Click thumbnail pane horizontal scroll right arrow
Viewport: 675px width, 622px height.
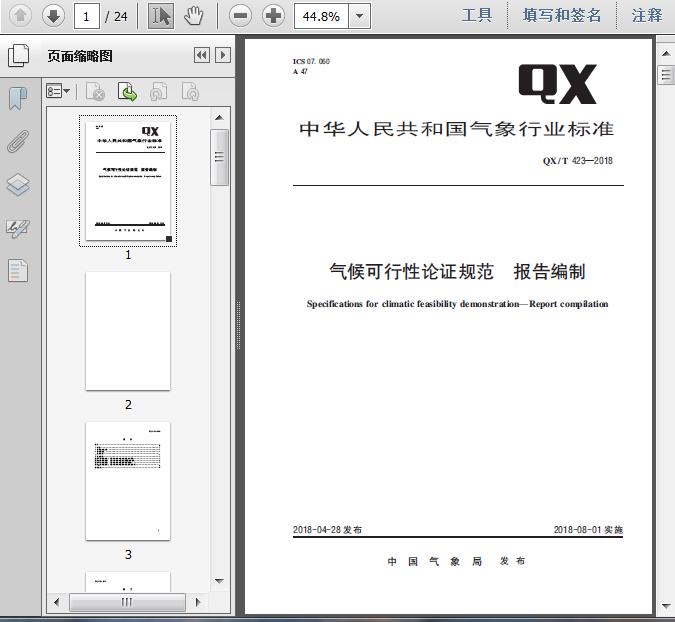[x=198, y=602]
